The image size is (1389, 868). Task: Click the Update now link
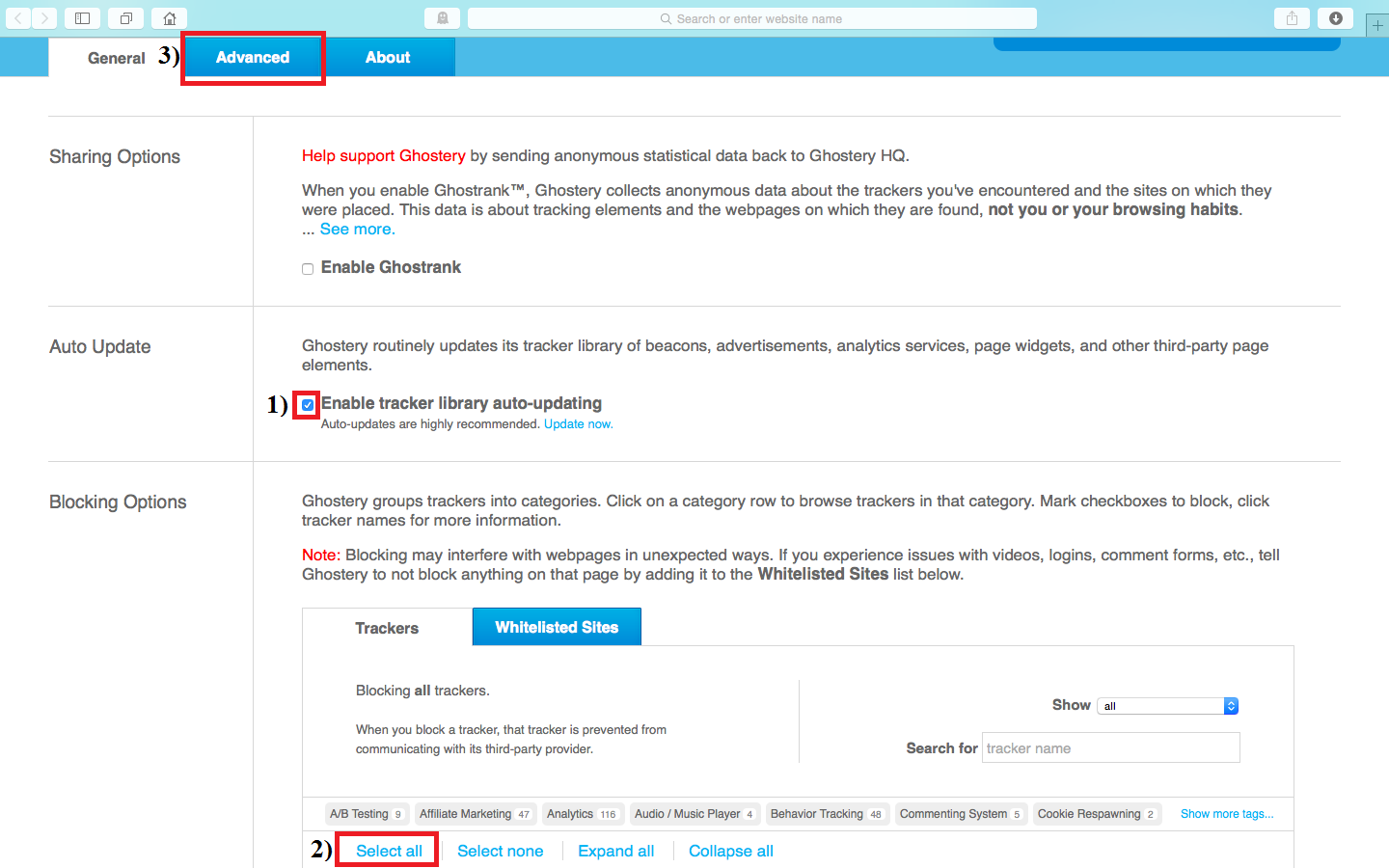point(578,424)
